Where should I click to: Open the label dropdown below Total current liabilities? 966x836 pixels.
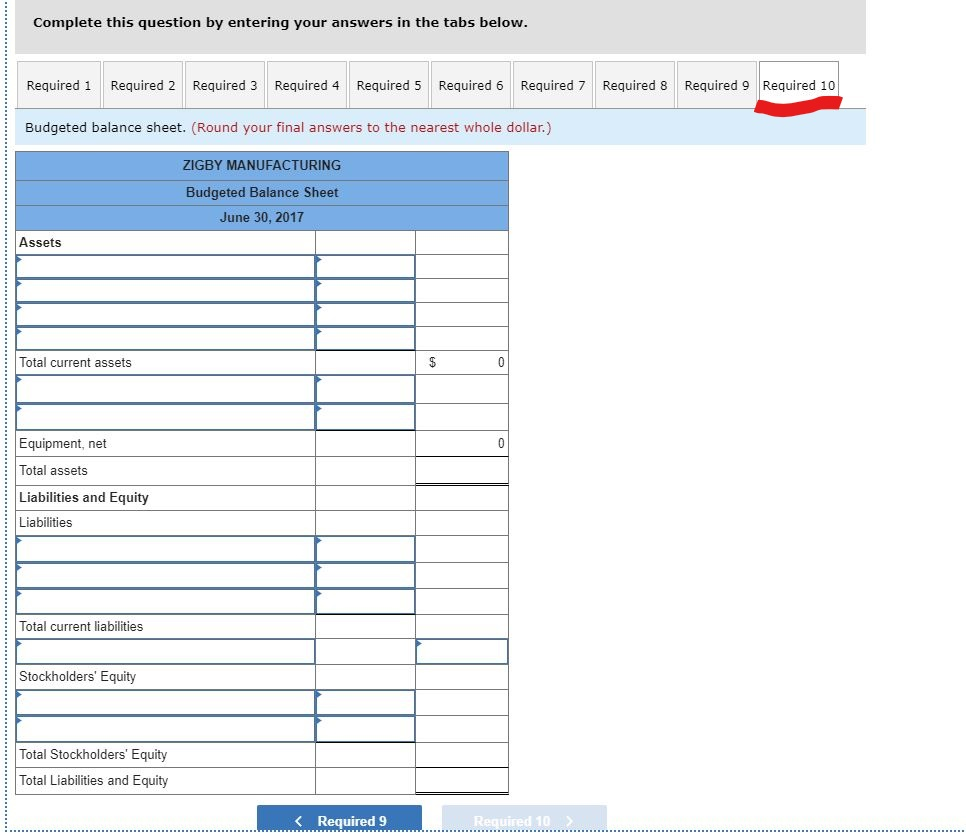click(165, 651)
